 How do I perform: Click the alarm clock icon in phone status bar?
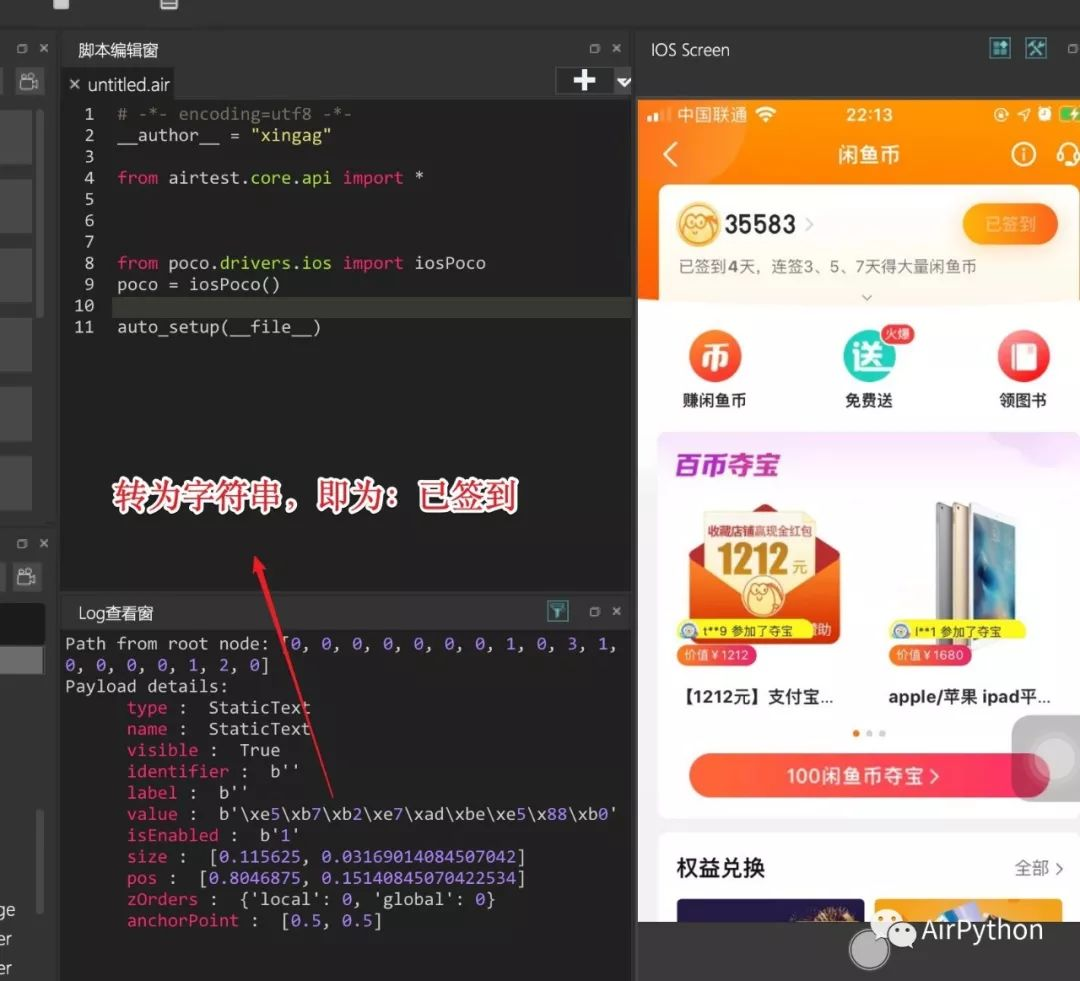click(1045, 114)
